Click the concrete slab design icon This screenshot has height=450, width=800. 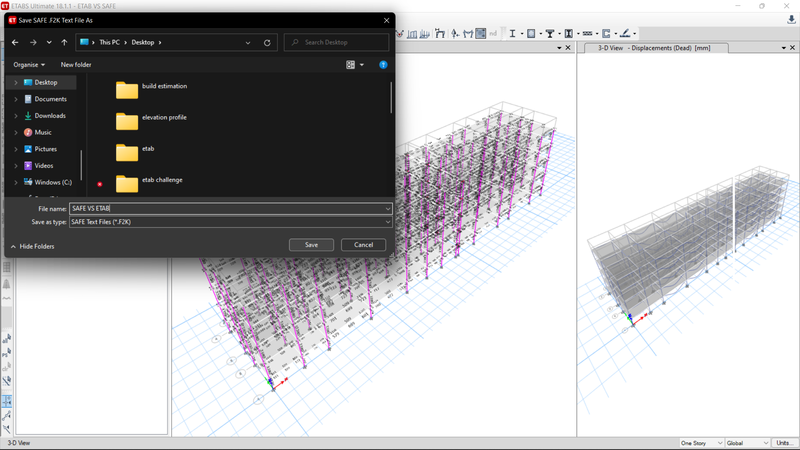coord(531,34)
